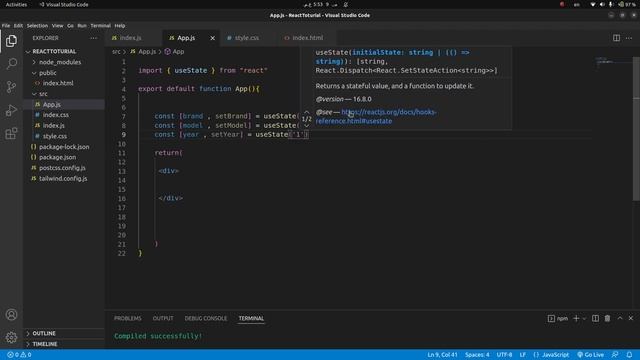Open index.html in the explorer tree
Viewport: 640px width, 360px height.
[58, 83]
